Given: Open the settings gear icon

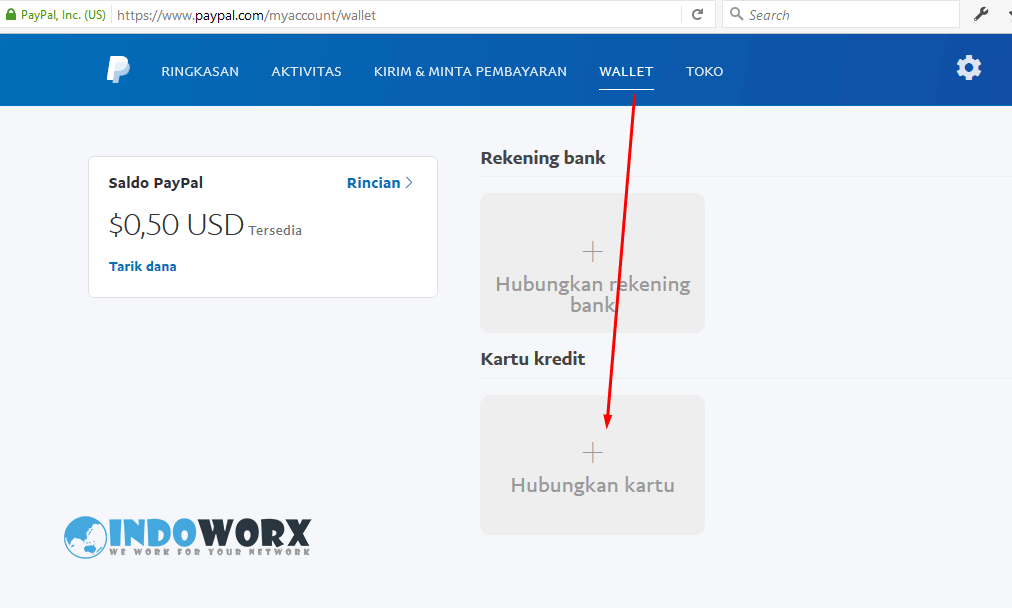Looking at the screenshot, I should click(968, 68).
